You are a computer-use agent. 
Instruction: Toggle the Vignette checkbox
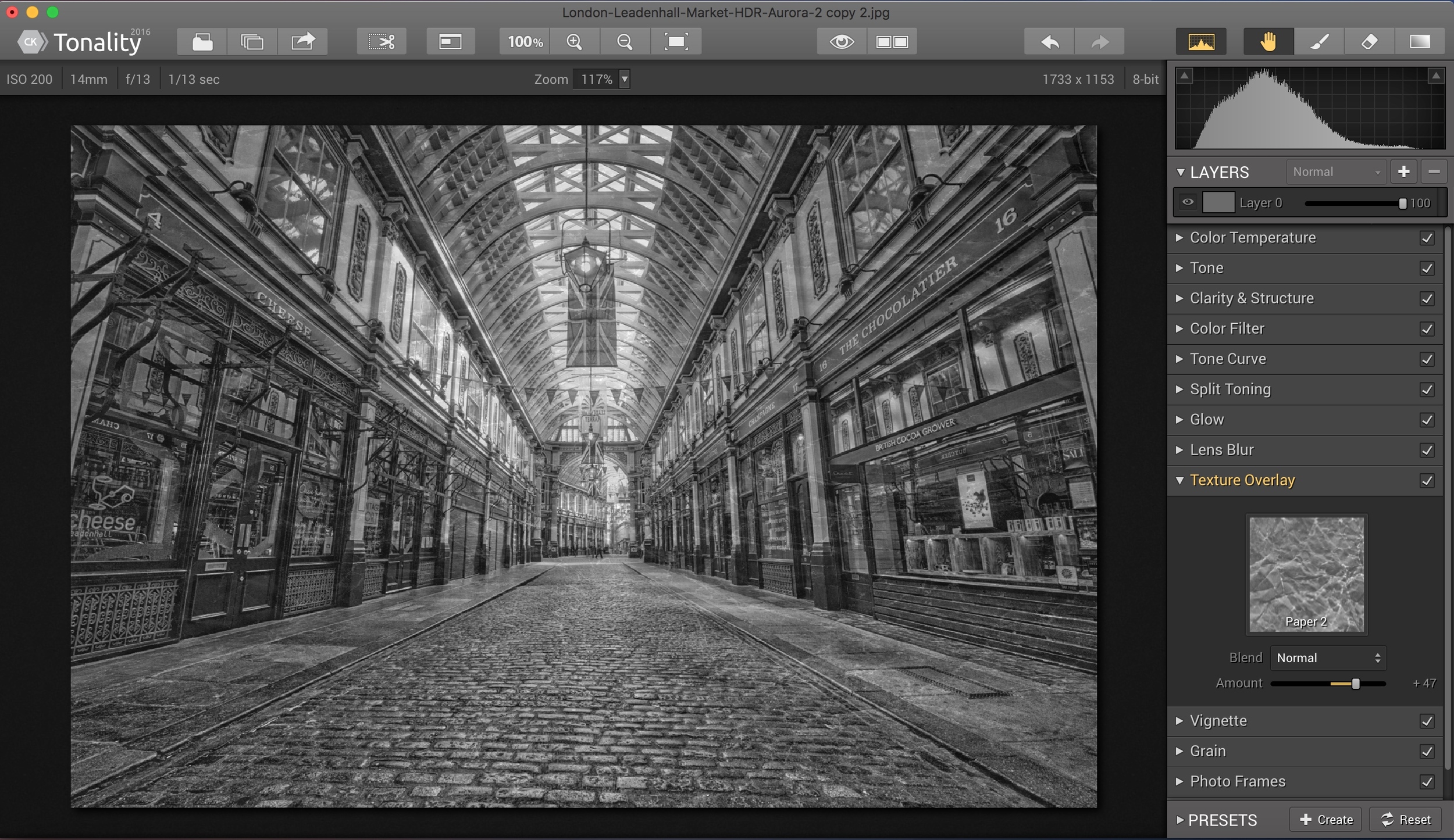pos(1427,721)
